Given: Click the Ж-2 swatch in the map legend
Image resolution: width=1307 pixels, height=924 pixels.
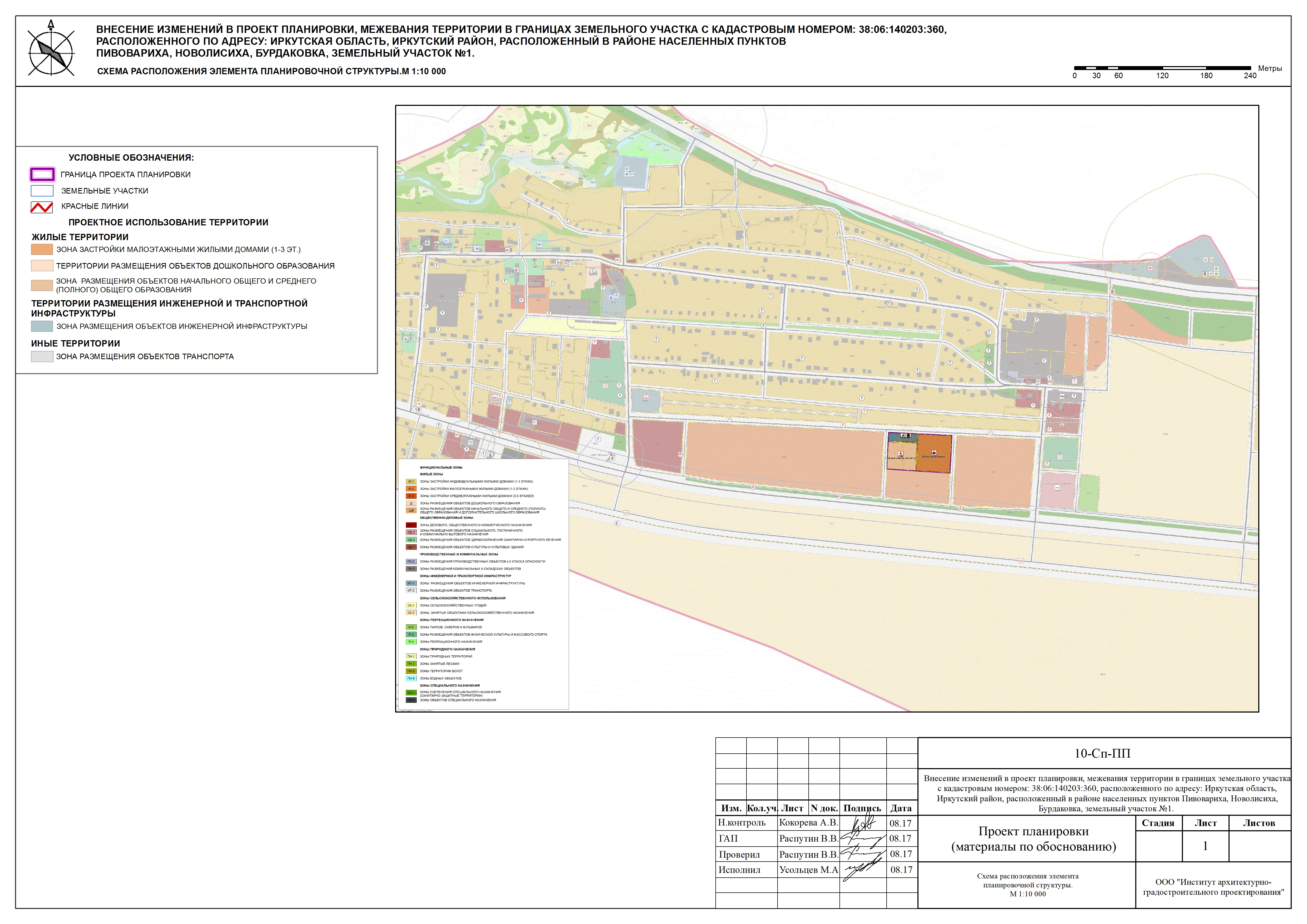Looking at the screenshot, I should 411,489.
